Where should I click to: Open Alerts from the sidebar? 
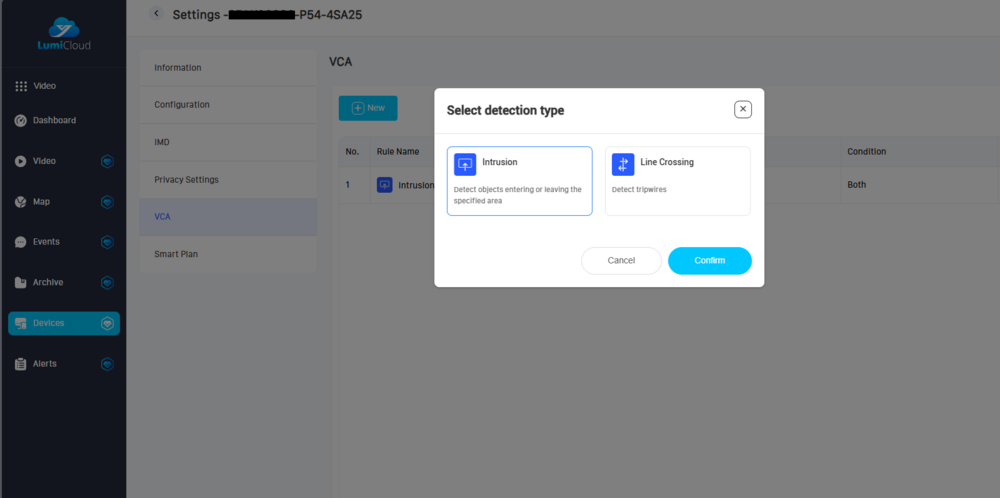(x=44, y=364)
